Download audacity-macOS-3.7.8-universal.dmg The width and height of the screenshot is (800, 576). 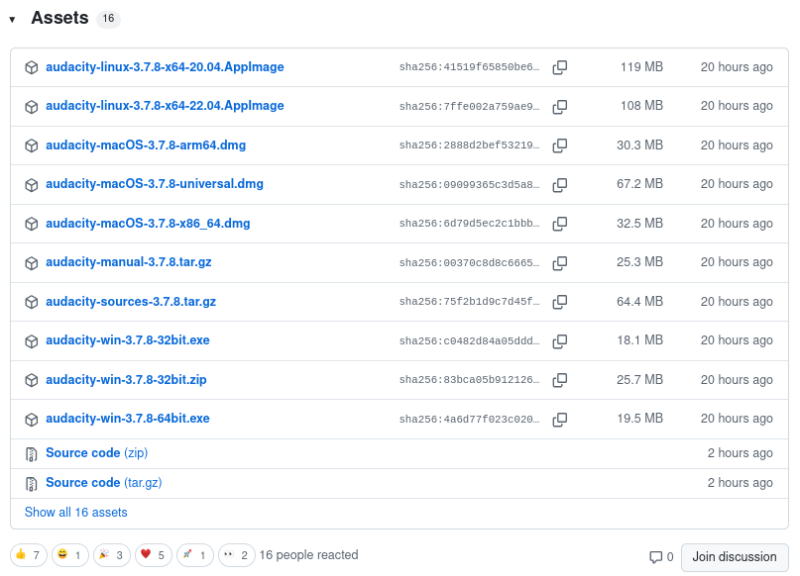pos(155,184)
